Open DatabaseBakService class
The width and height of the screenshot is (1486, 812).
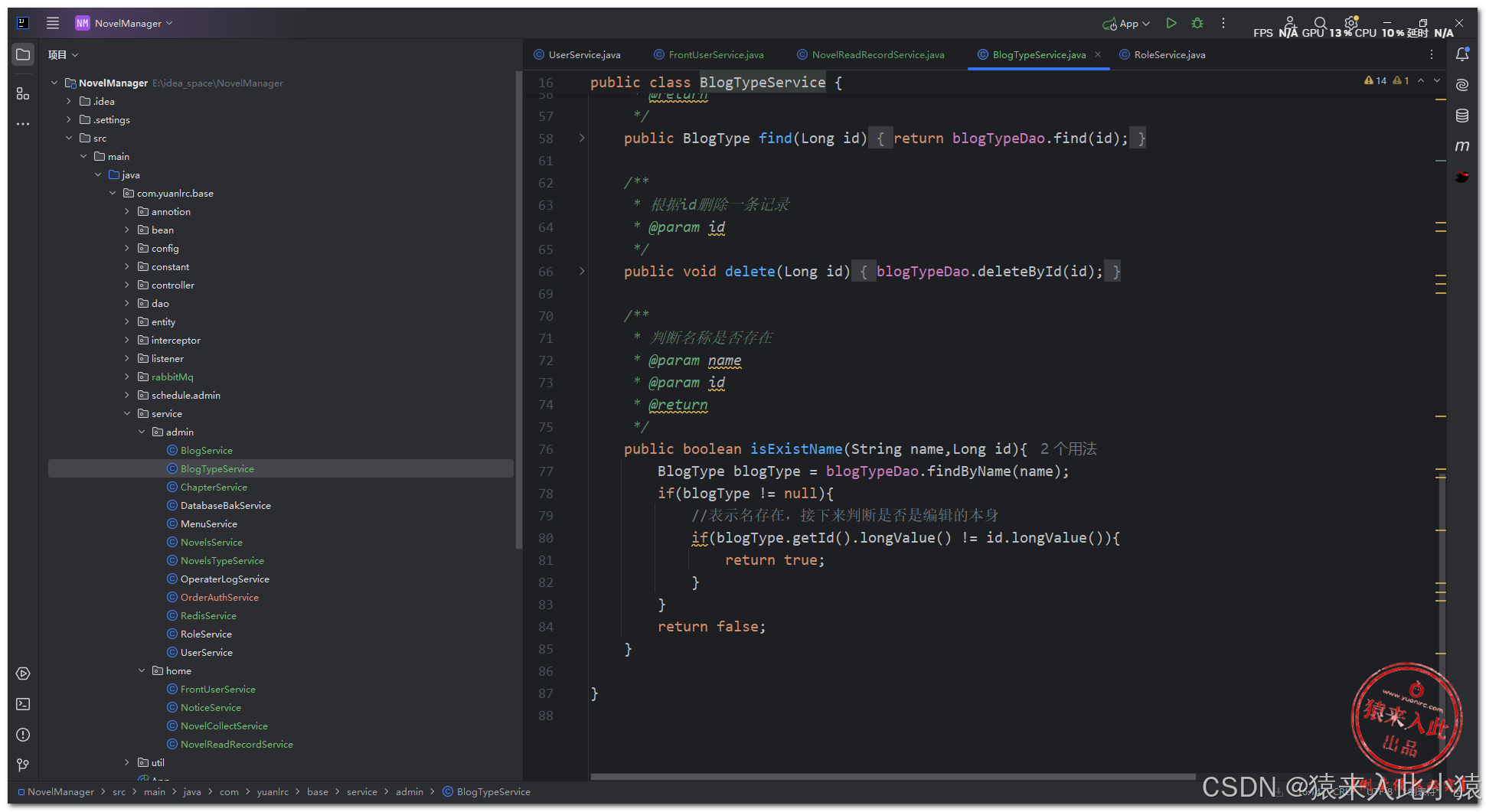coord(226,505)
